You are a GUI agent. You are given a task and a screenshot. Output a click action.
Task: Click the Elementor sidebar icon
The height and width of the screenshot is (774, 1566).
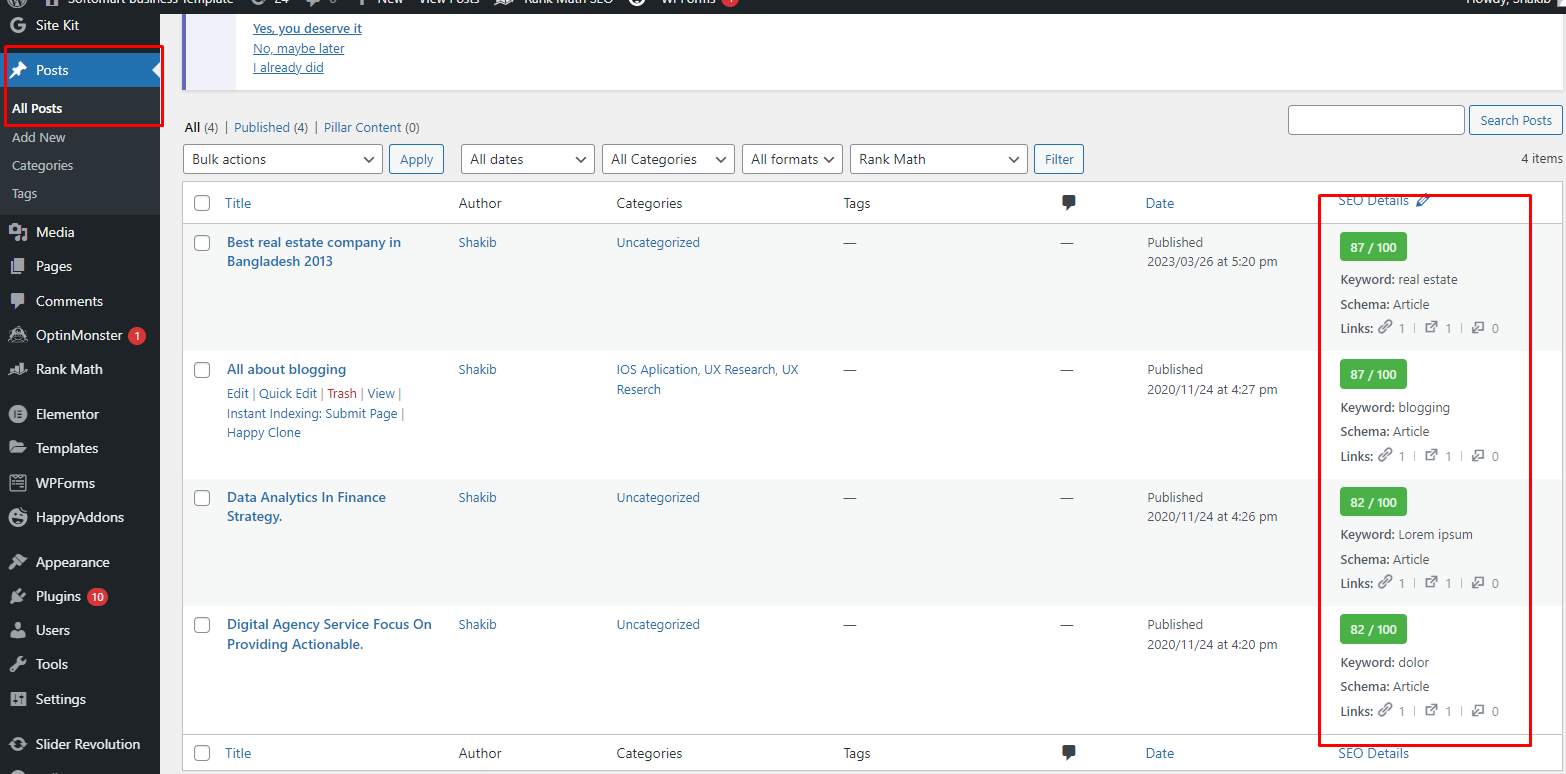point(18,414)
